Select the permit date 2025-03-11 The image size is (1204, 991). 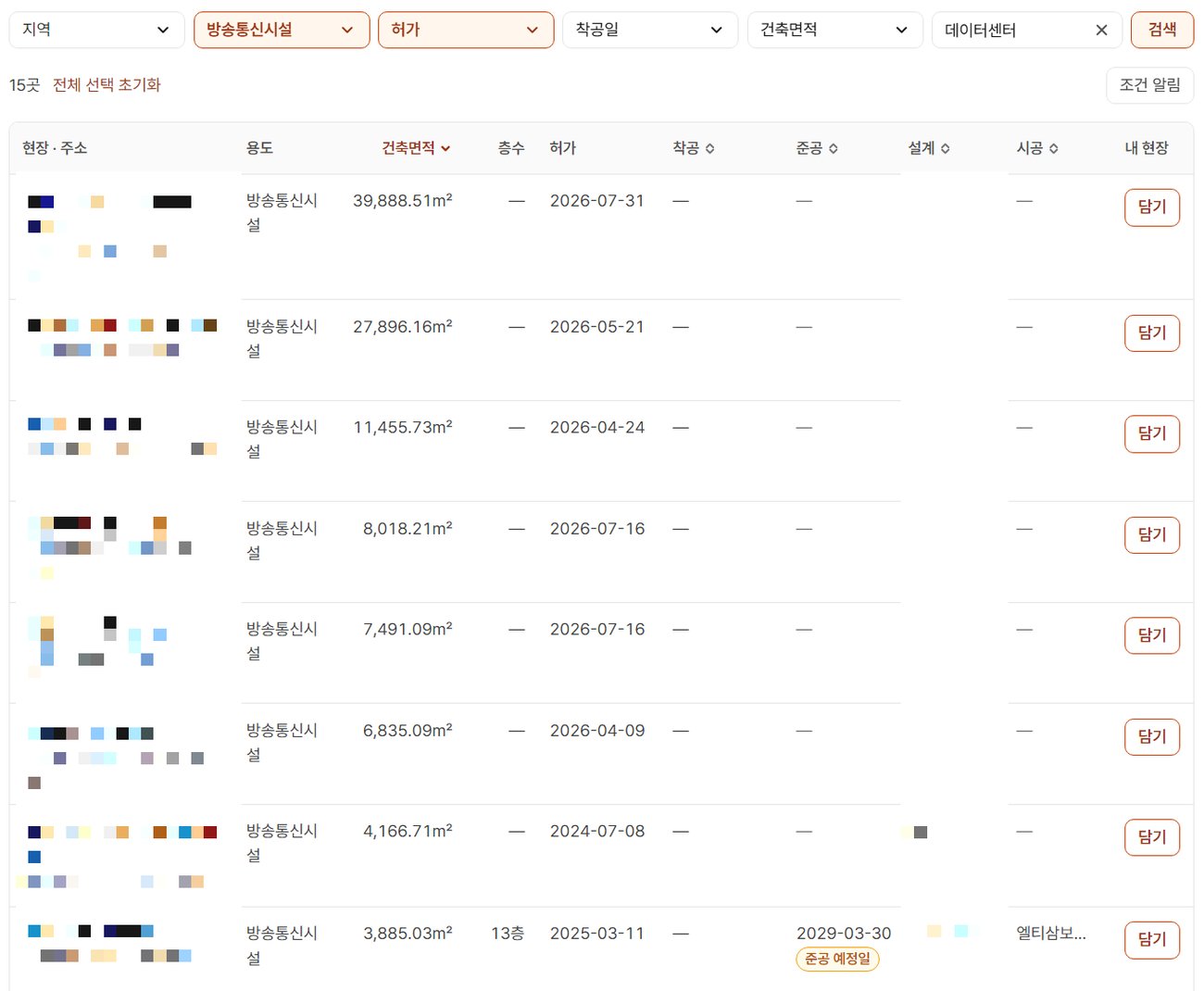tap(596, 934)
